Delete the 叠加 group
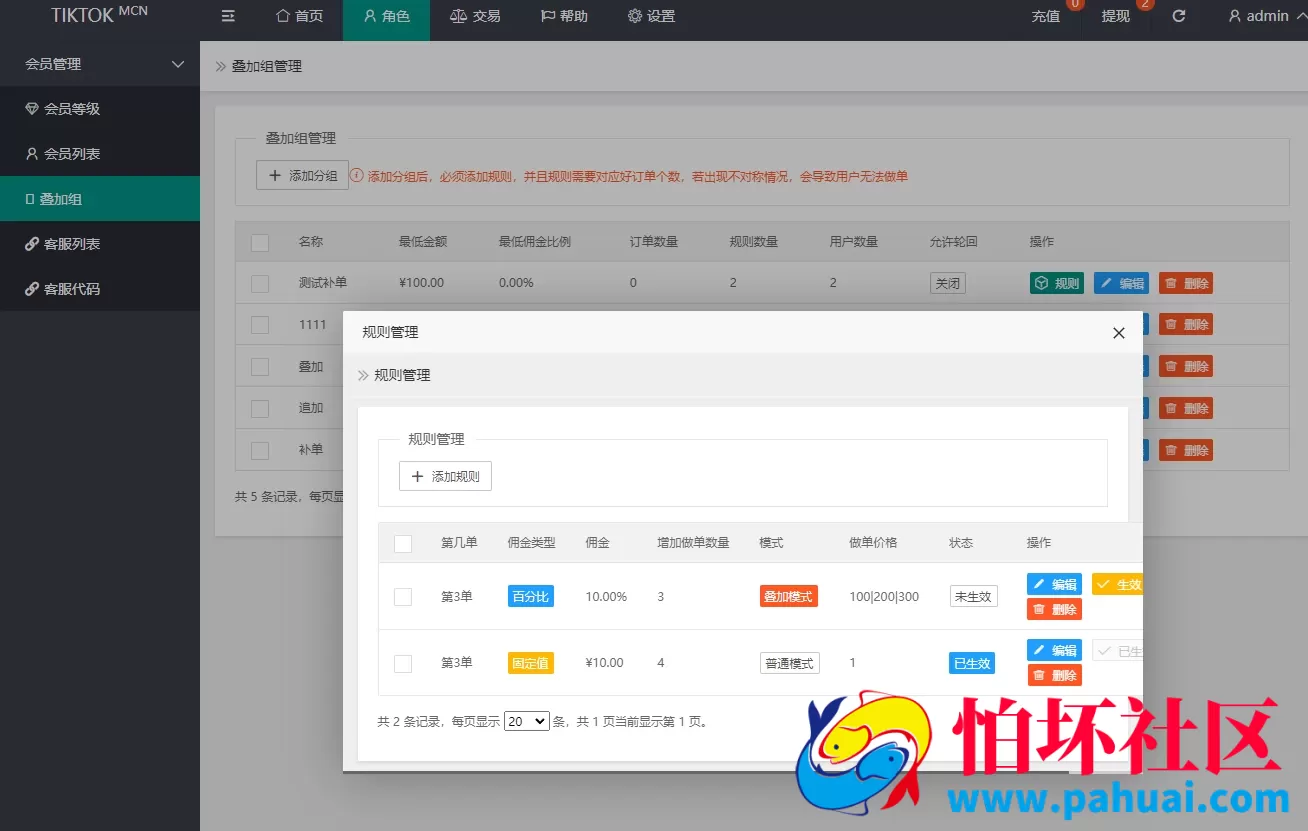The width and height of the screenshot is (1308, 831). click(x=1186, y=366)
